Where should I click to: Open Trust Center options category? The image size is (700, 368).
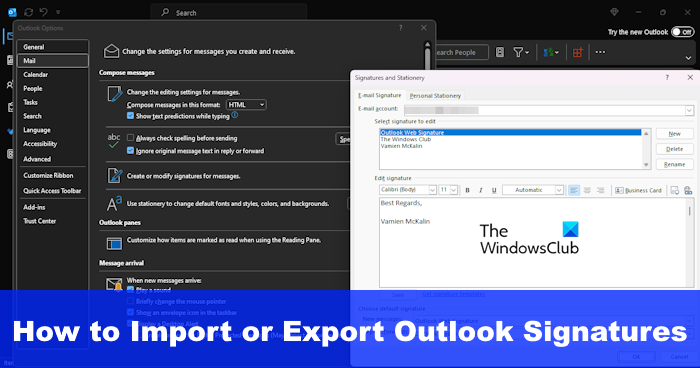coord(53,221)
